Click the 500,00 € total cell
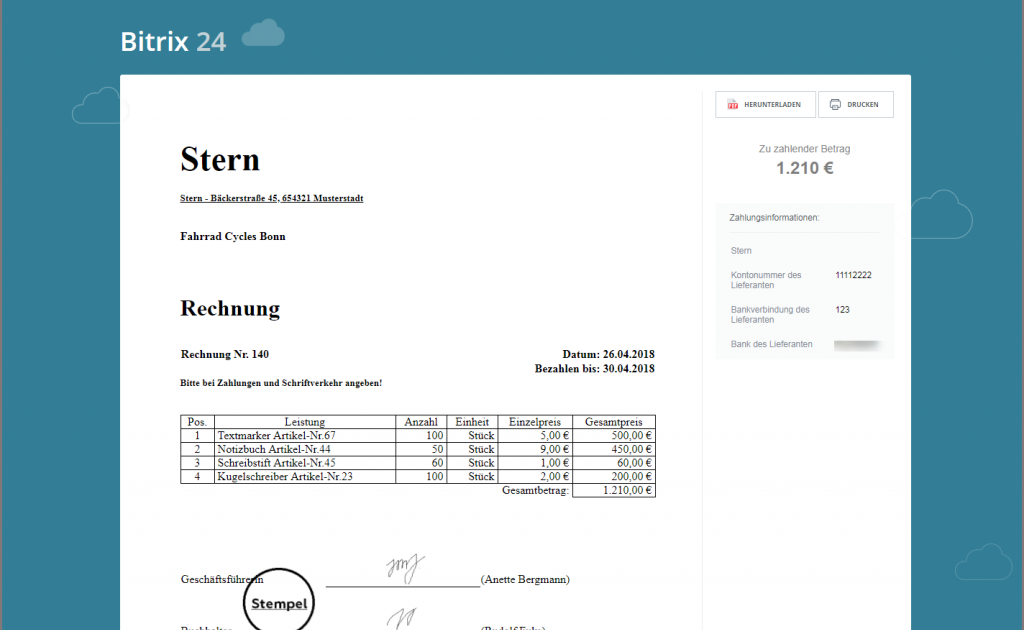This screenshot has height=630, width=1024. tap(614, 435)
